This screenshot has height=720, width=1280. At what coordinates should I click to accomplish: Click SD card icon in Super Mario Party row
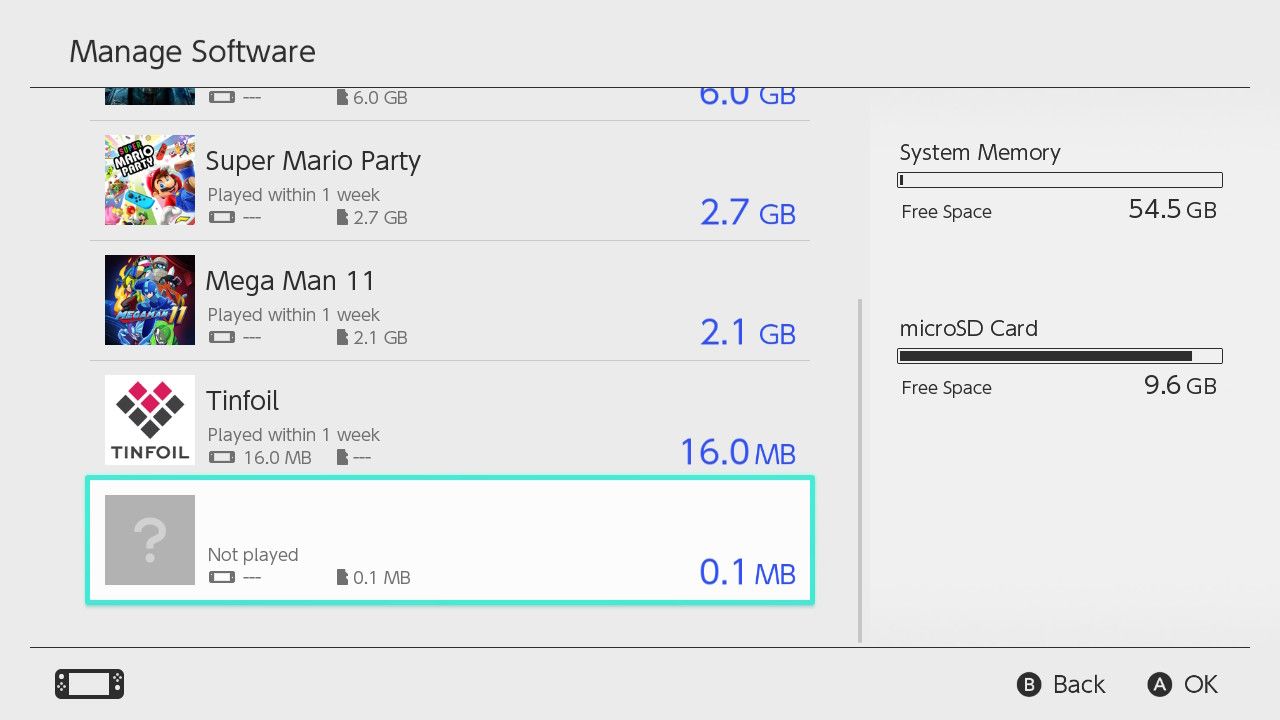coord(342,217)
